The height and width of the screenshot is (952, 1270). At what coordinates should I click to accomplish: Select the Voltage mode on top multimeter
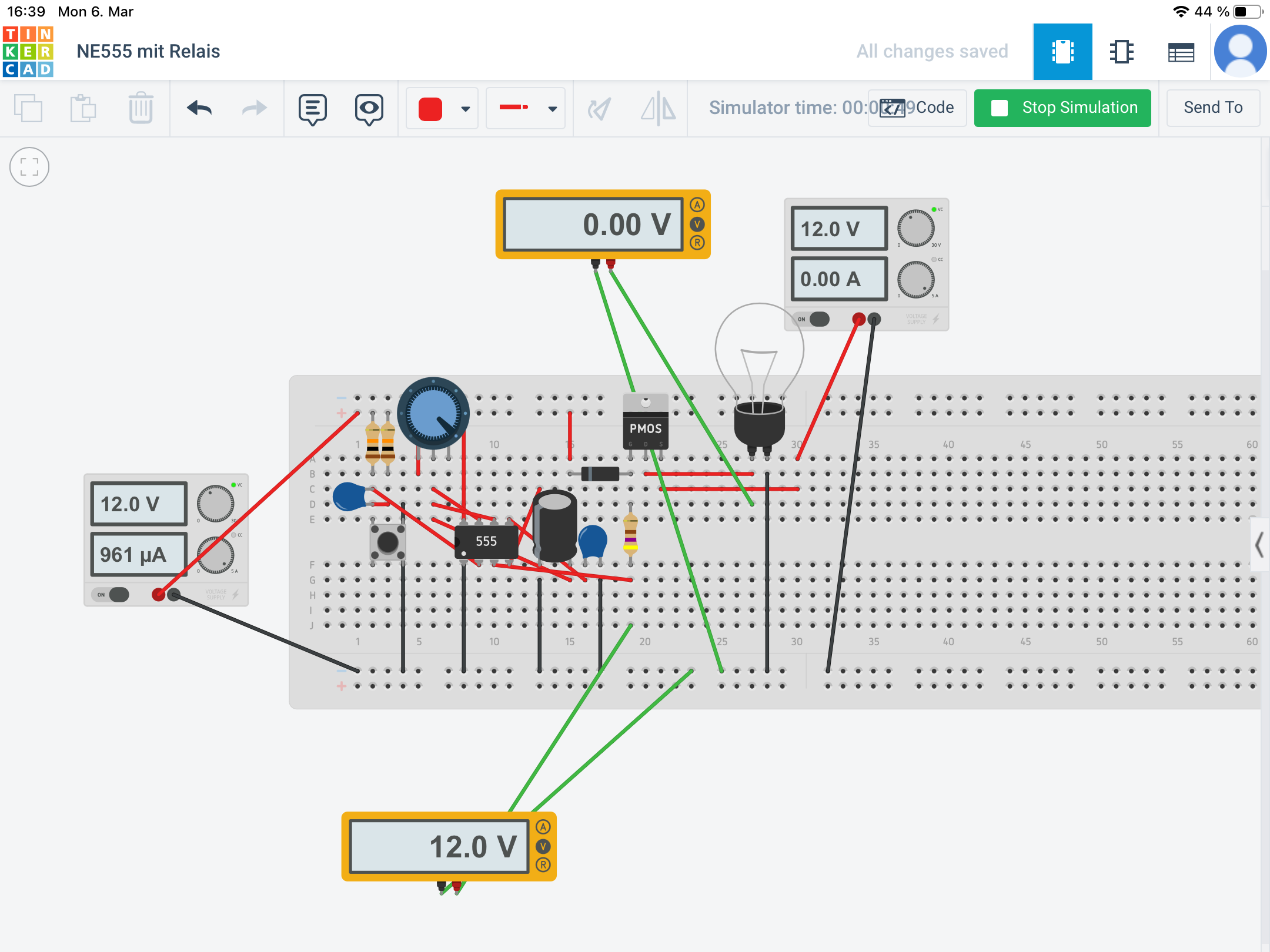tap(697, 224)
